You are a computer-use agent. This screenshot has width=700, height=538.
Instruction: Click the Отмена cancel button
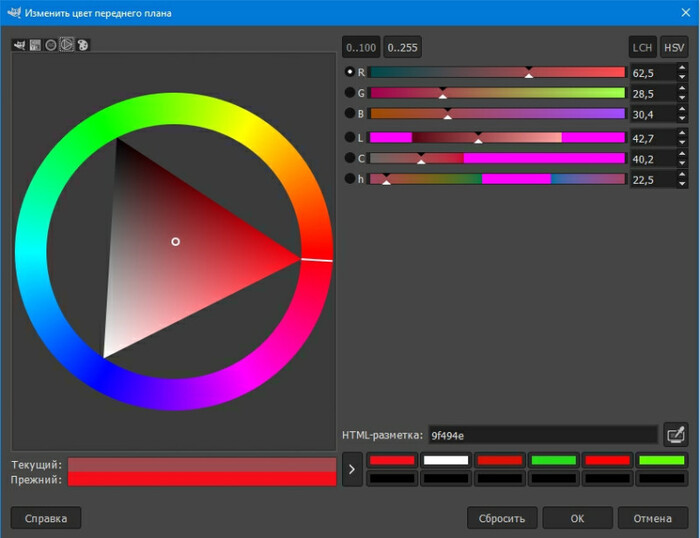(x=653, y=518)
